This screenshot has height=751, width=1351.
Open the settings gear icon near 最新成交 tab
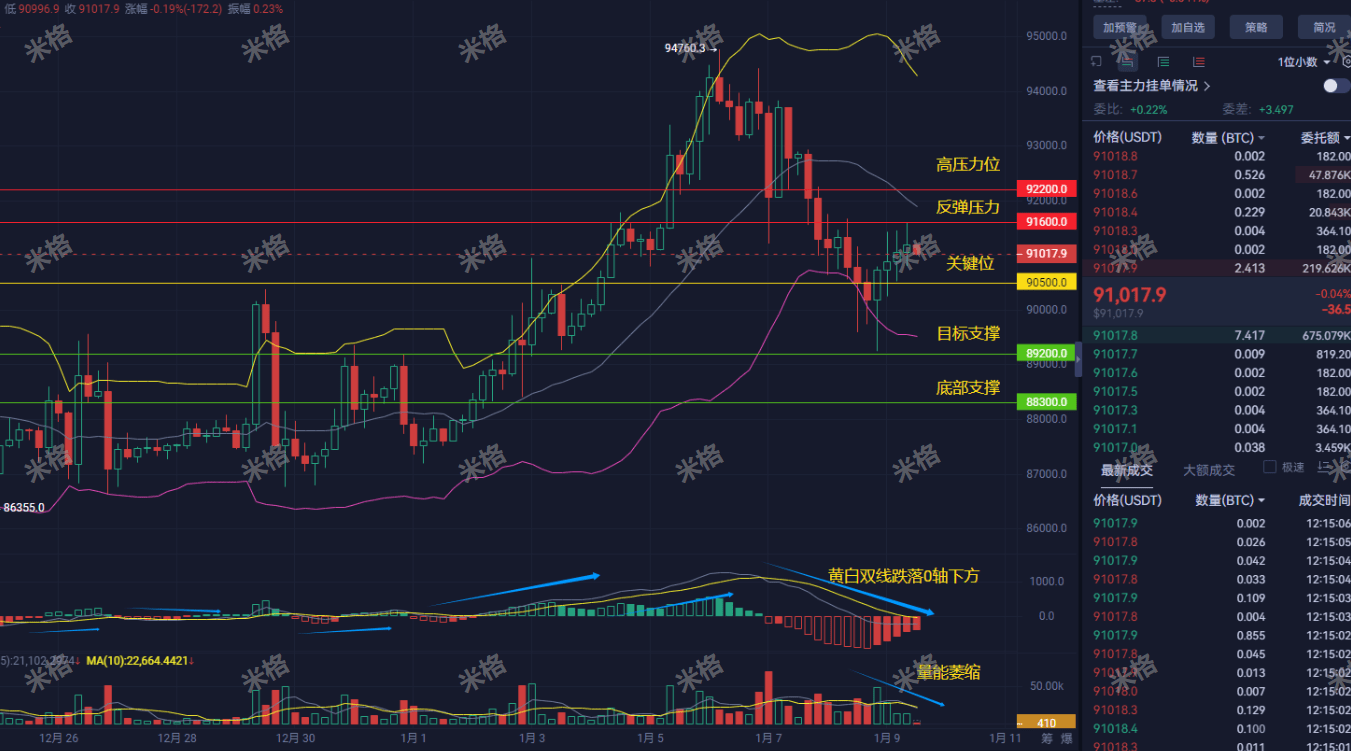[x=1347, y=466]
